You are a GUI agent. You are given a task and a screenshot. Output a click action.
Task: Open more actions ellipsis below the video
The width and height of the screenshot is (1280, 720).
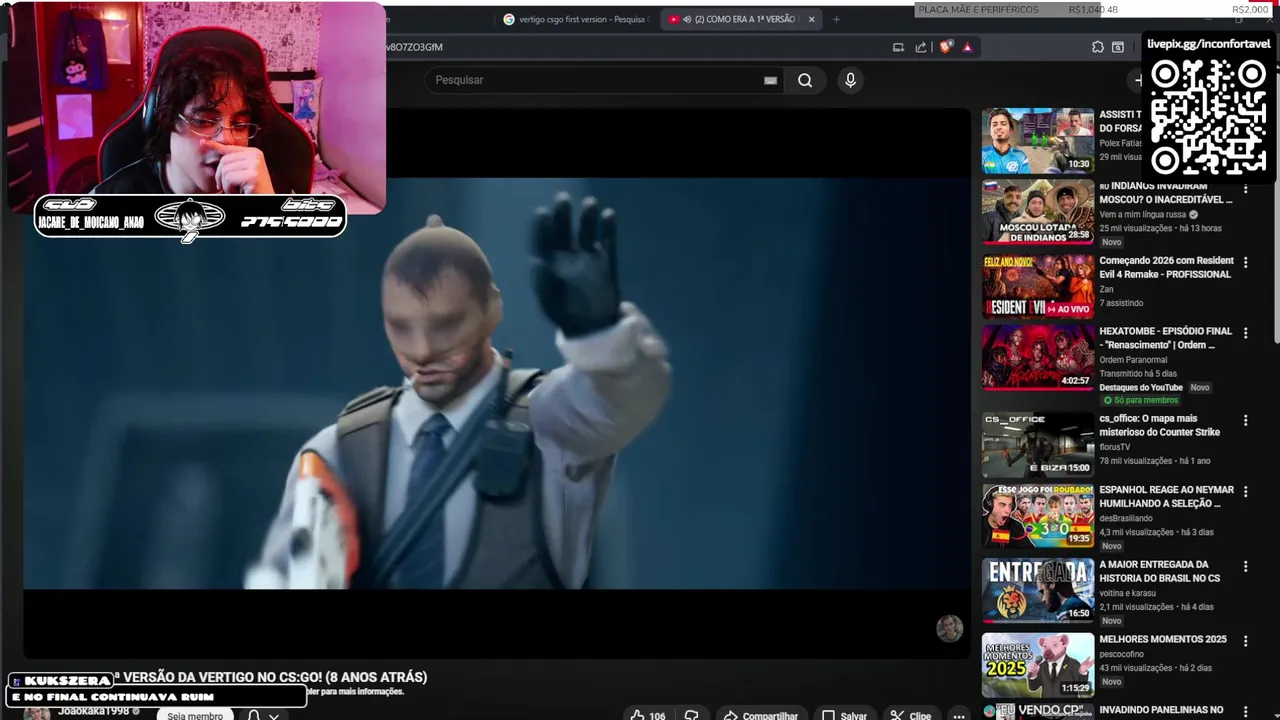(959, 715)
